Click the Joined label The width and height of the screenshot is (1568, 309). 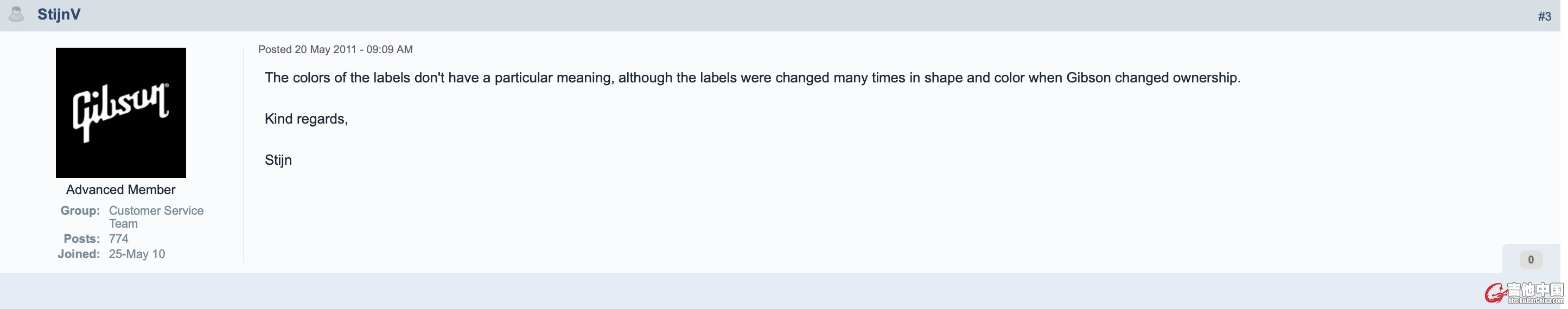pyautogui.click(x=79, y=254)
